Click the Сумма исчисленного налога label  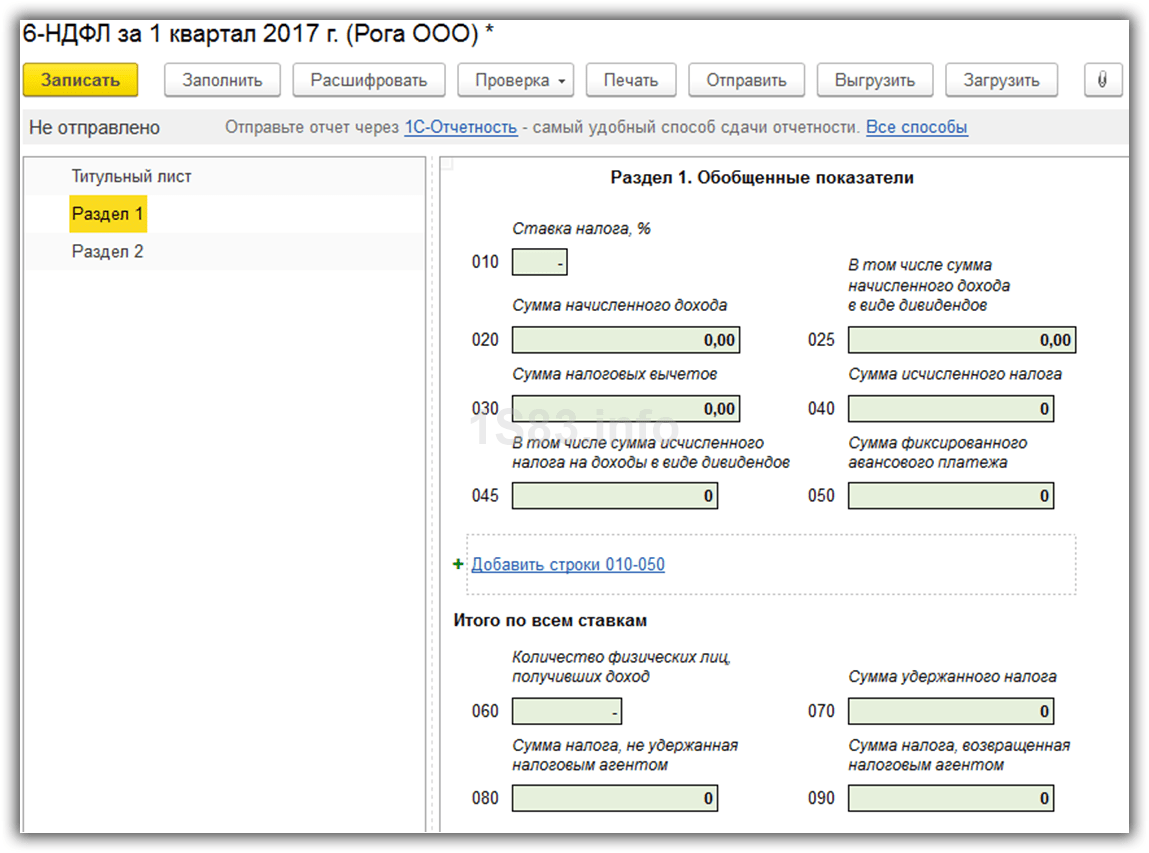[x=955, y=374]
